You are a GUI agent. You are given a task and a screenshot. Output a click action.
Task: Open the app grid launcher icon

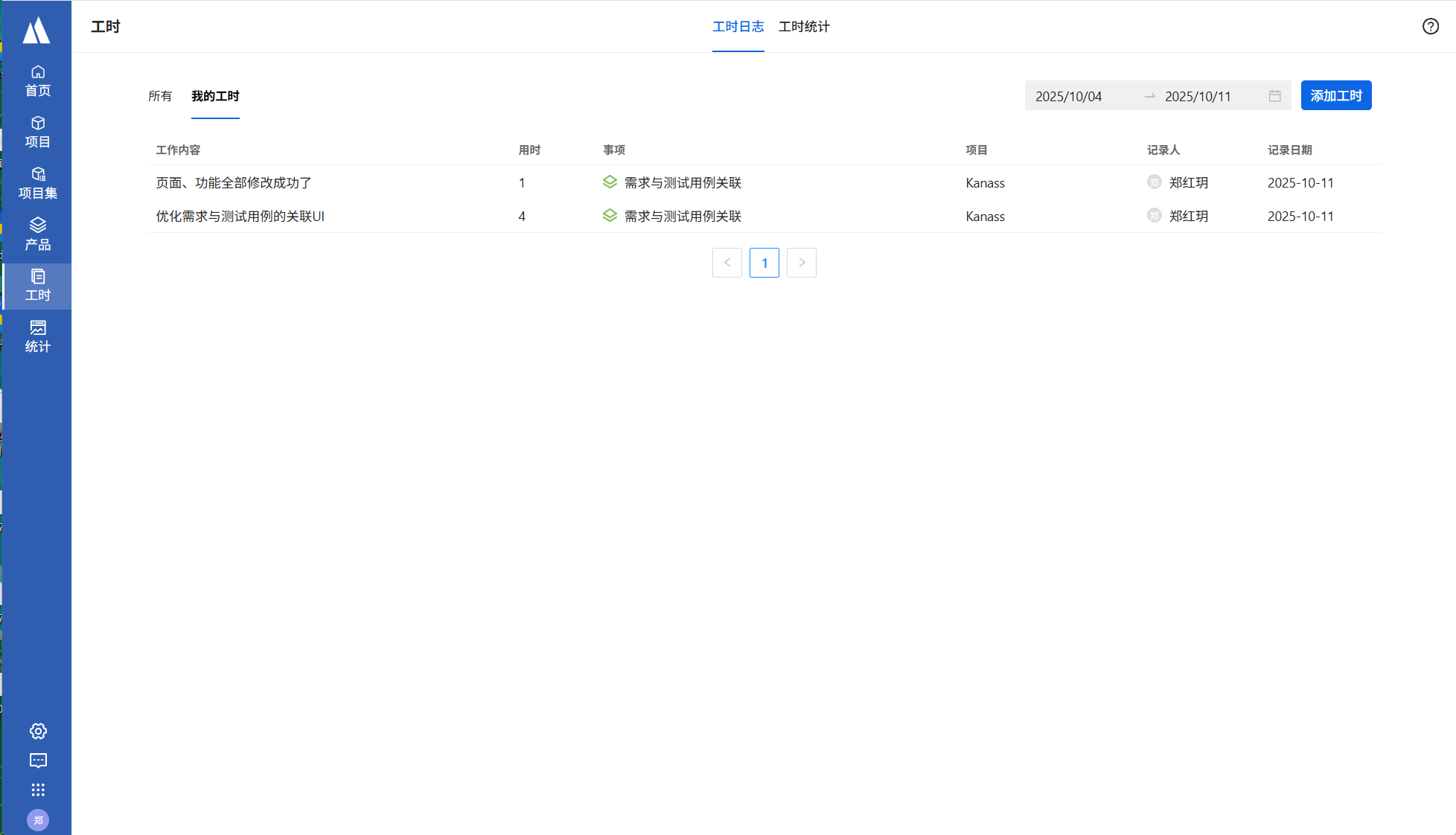(x=38, y=790)
